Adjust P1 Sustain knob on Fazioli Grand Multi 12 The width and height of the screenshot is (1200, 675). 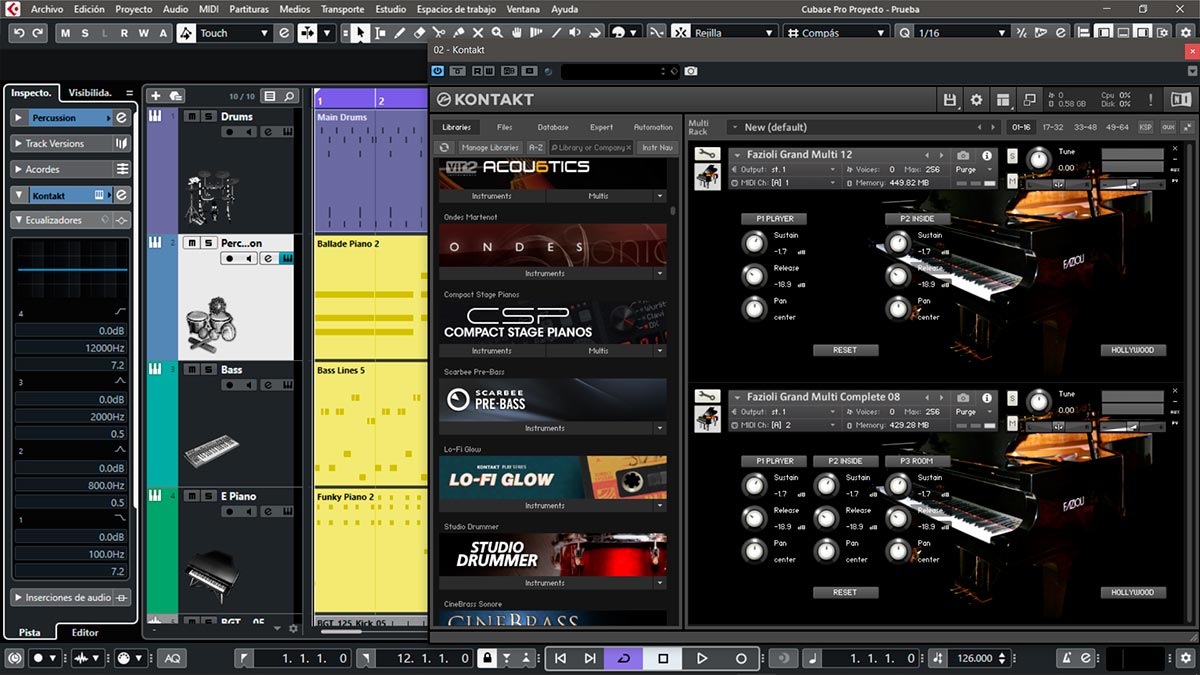[754, 242]
